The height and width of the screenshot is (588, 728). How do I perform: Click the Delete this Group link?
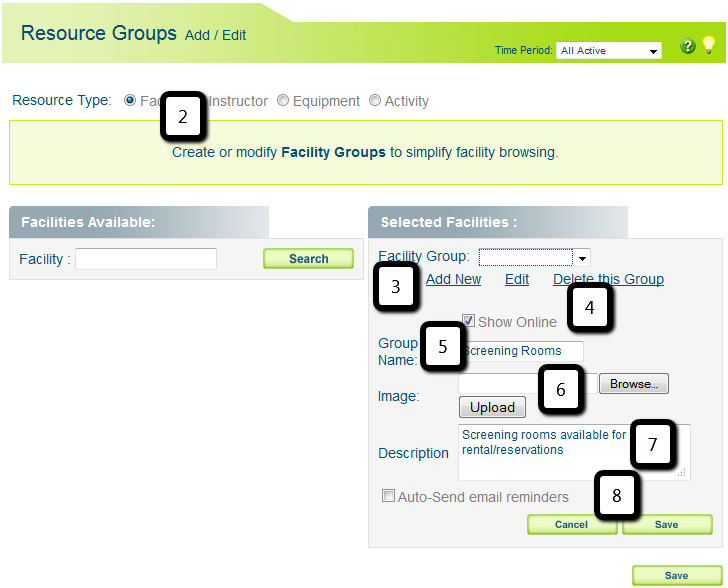pyautogui.click(x=608, y=280)
